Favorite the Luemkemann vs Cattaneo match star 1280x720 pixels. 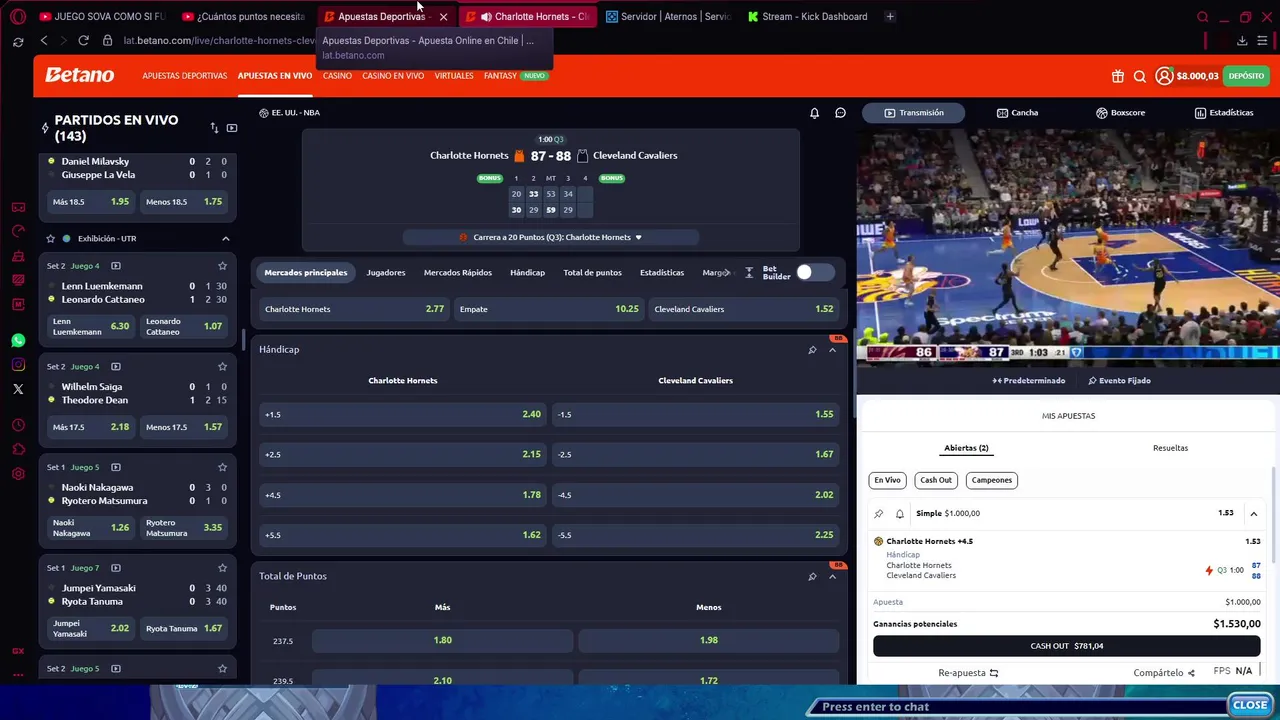click(x=222, y=266)
